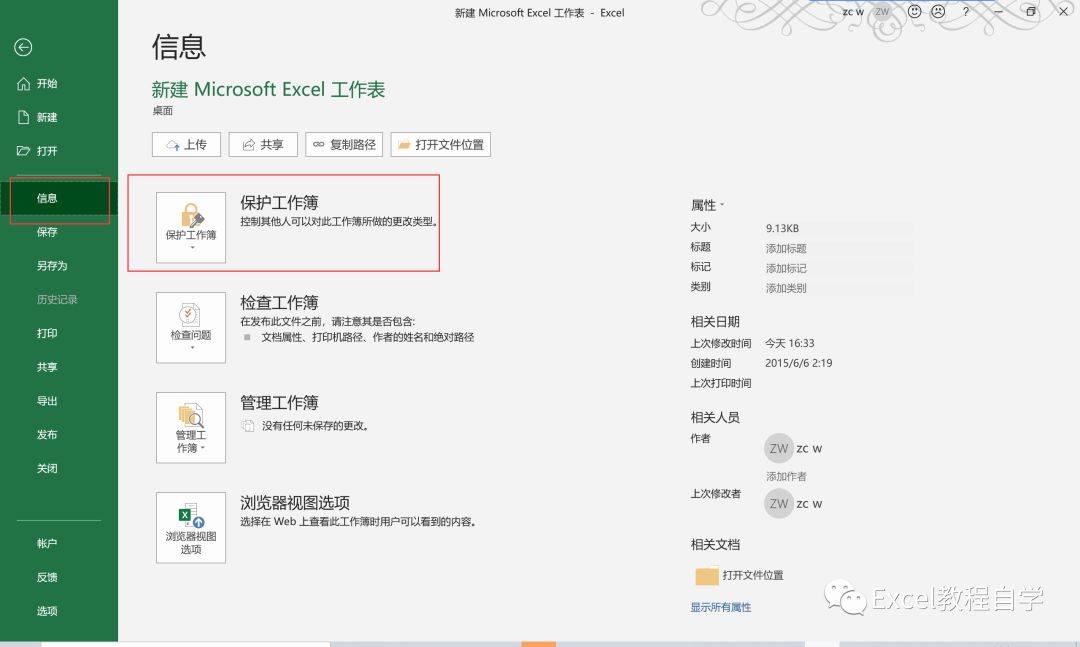Image resolution: width=1080 pixels, height=647 pixels.
Task: Open the 管理工作簿 dropdown button
Action: [191, 427]
